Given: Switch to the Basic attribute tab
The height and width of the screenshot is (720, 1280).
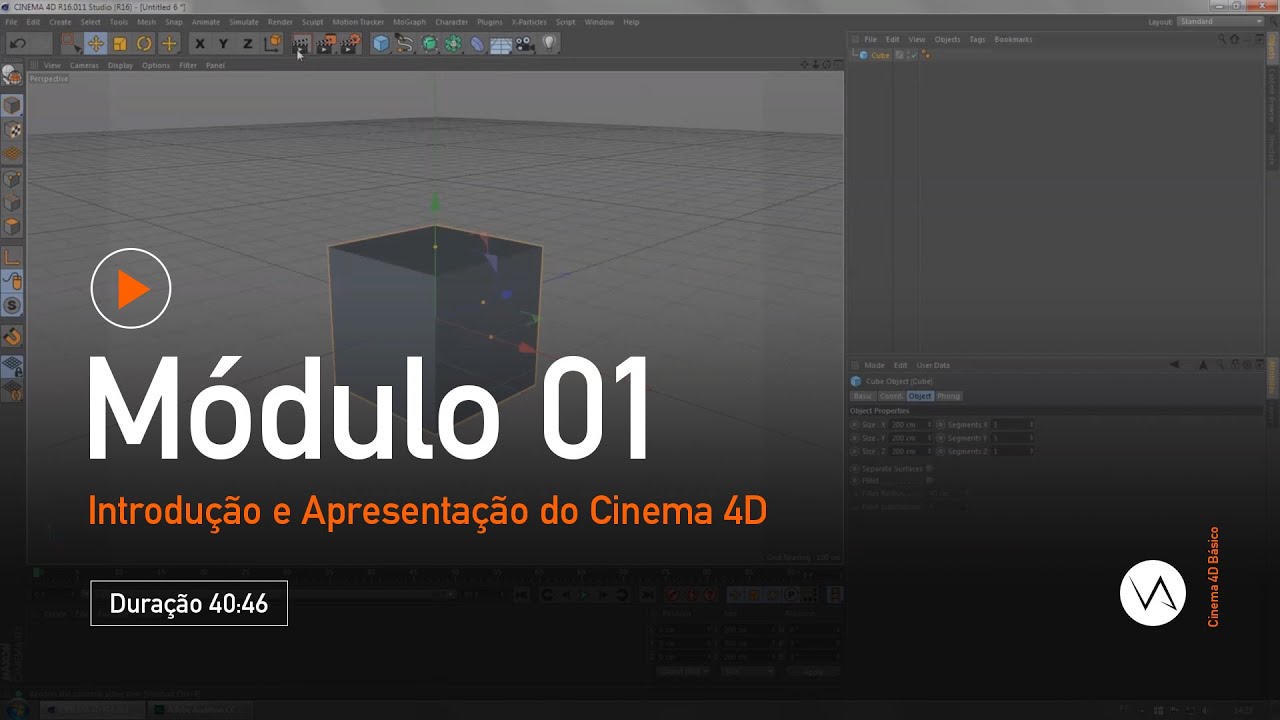Looking at the screenshot, I should (x=862, y=396).
